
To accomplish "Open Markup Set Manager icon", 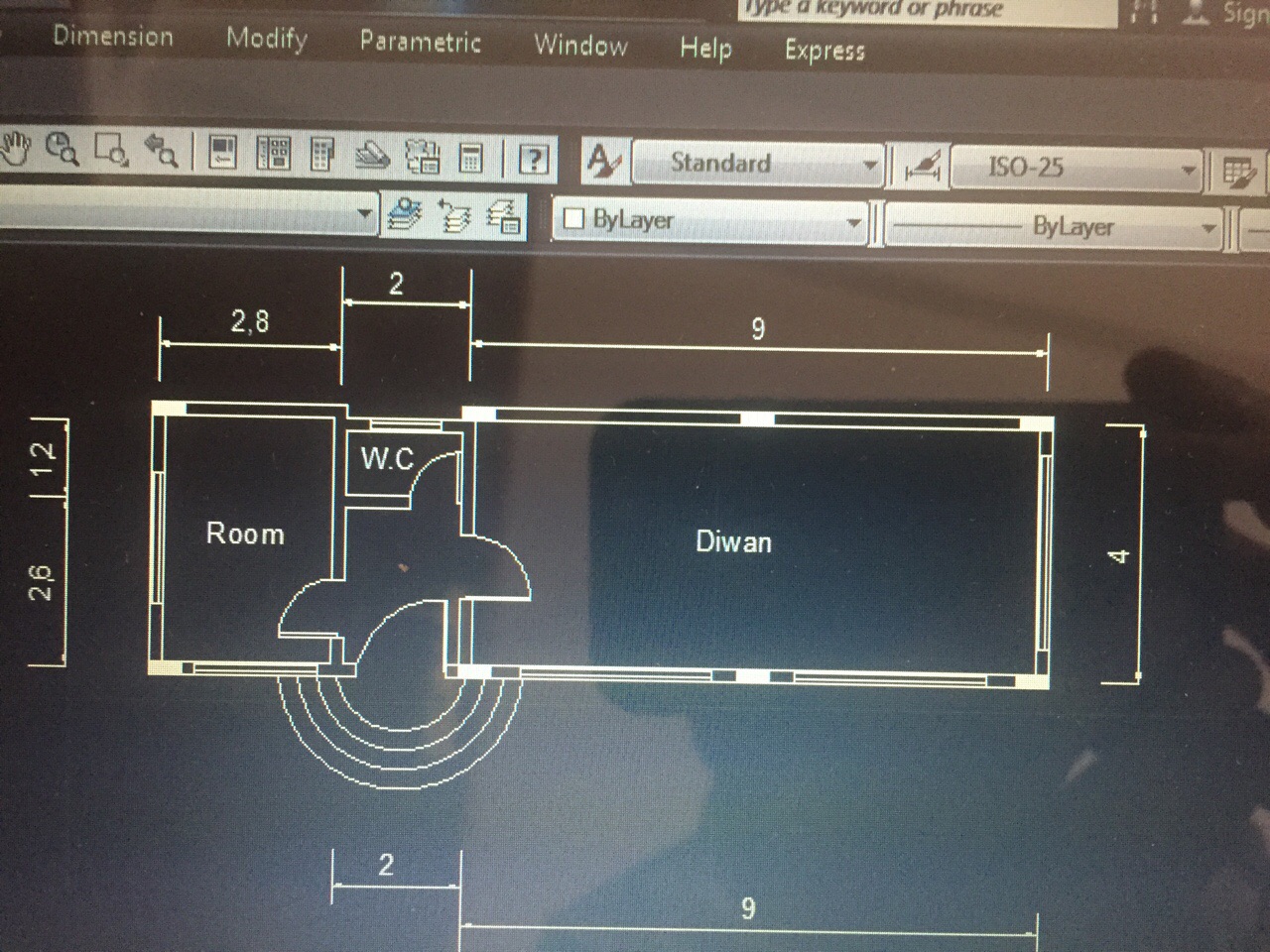I will 424,157.
